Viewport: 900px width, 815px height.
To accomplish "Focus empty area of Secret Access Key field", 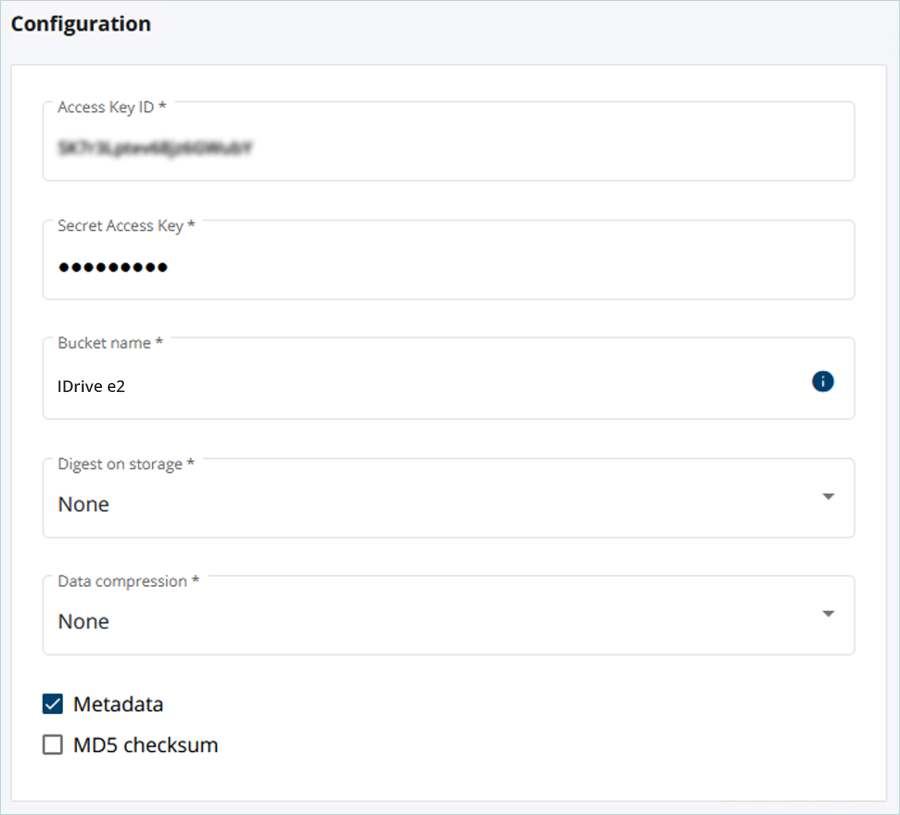I will [x=550, y=267].
